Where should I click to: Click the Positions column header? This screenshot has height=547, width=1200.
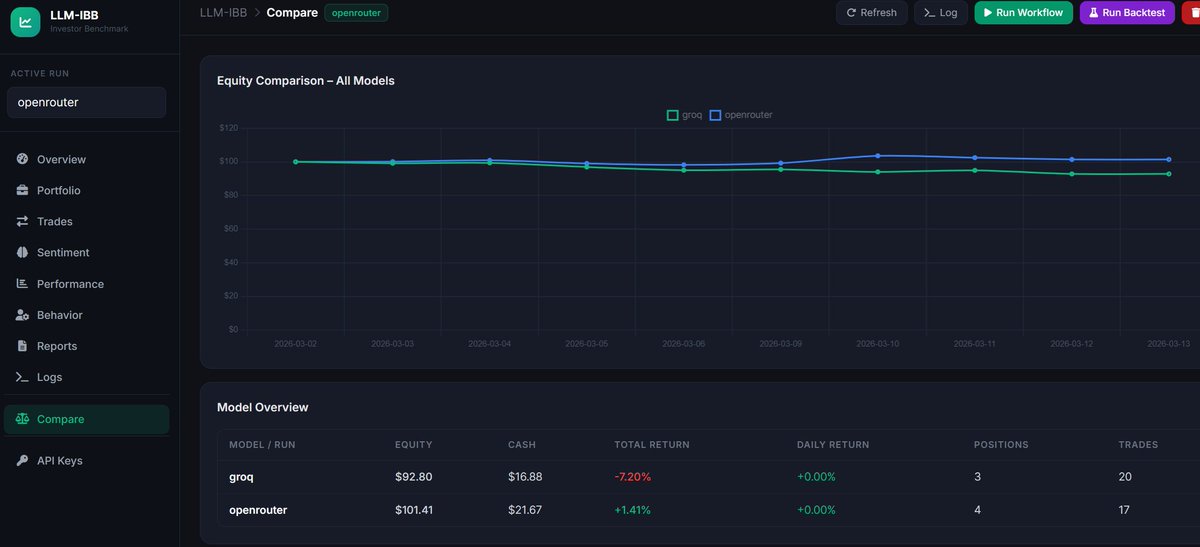click(1001, 444)
